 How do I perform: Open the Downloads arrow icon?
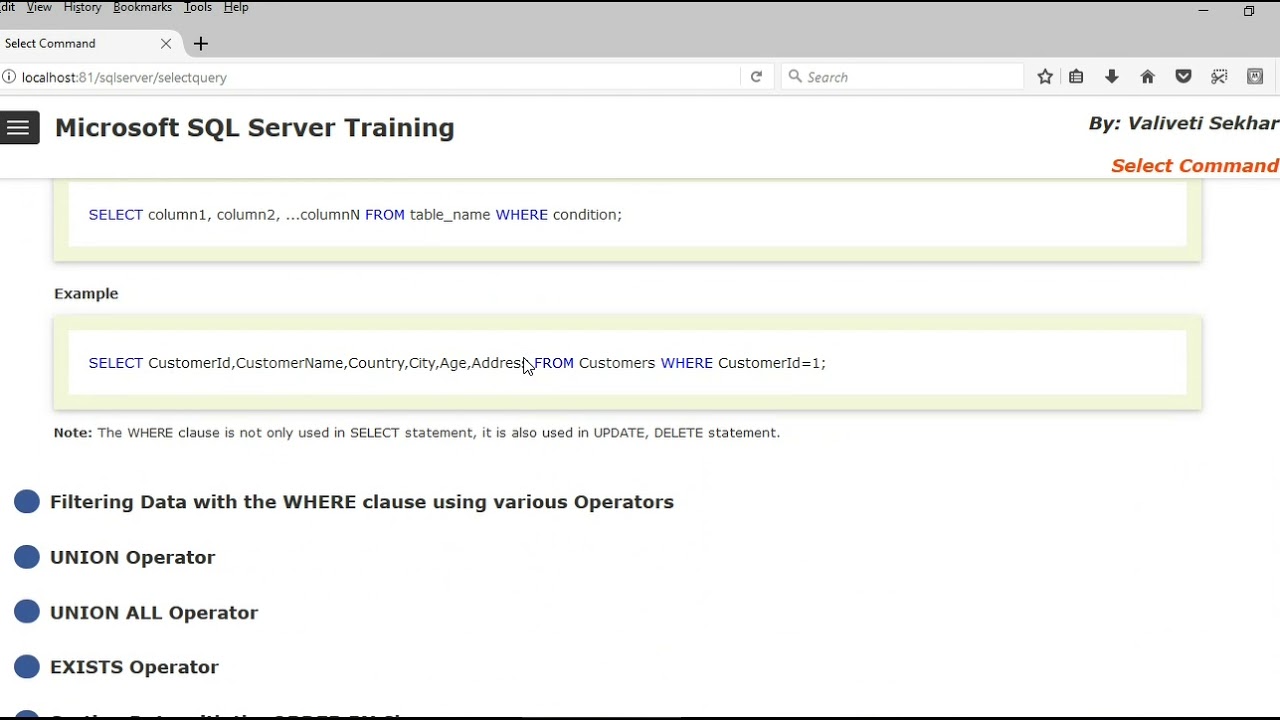[1111, 77]
